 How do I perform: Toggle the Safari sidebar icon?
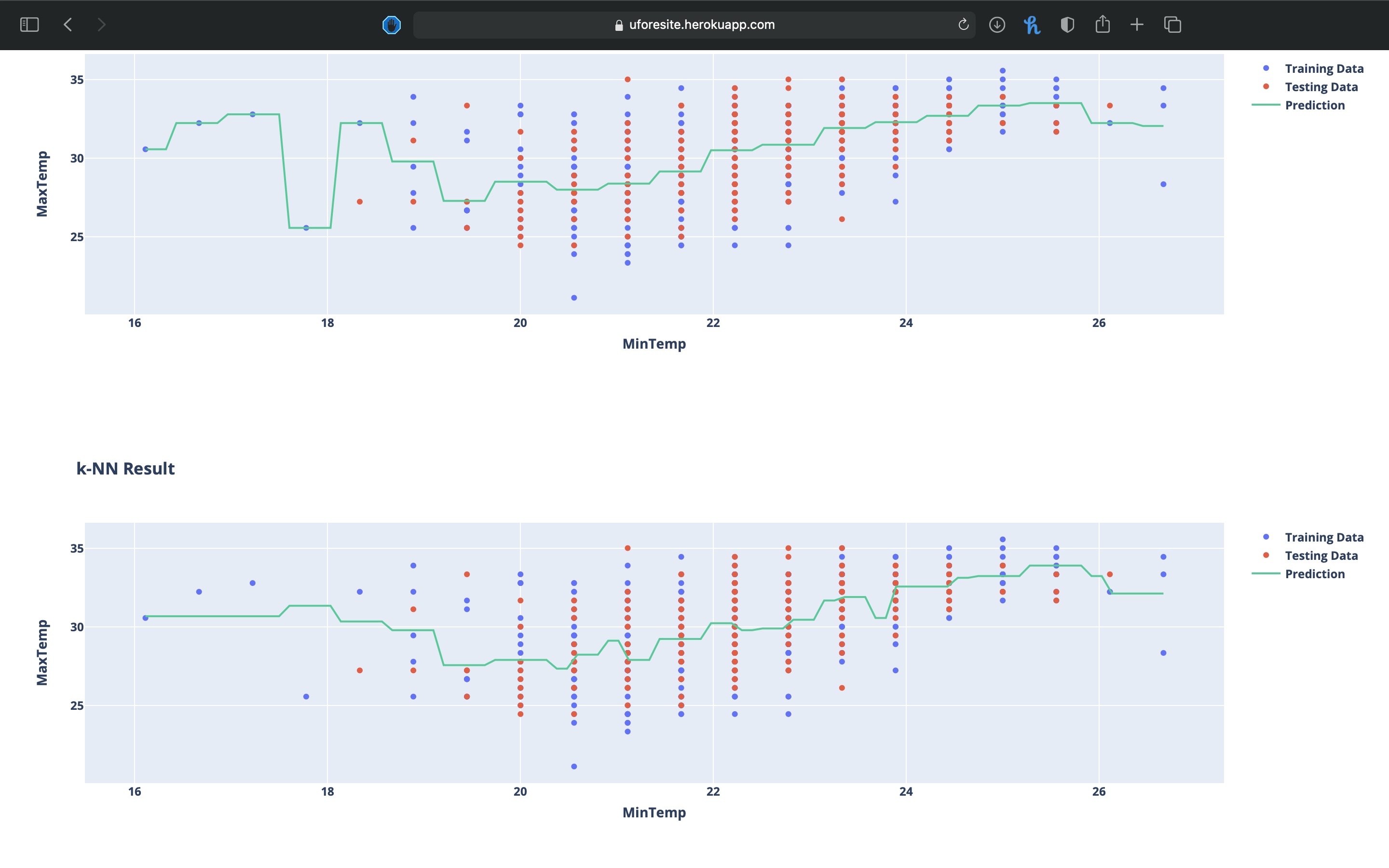click(x=29, y=25)
